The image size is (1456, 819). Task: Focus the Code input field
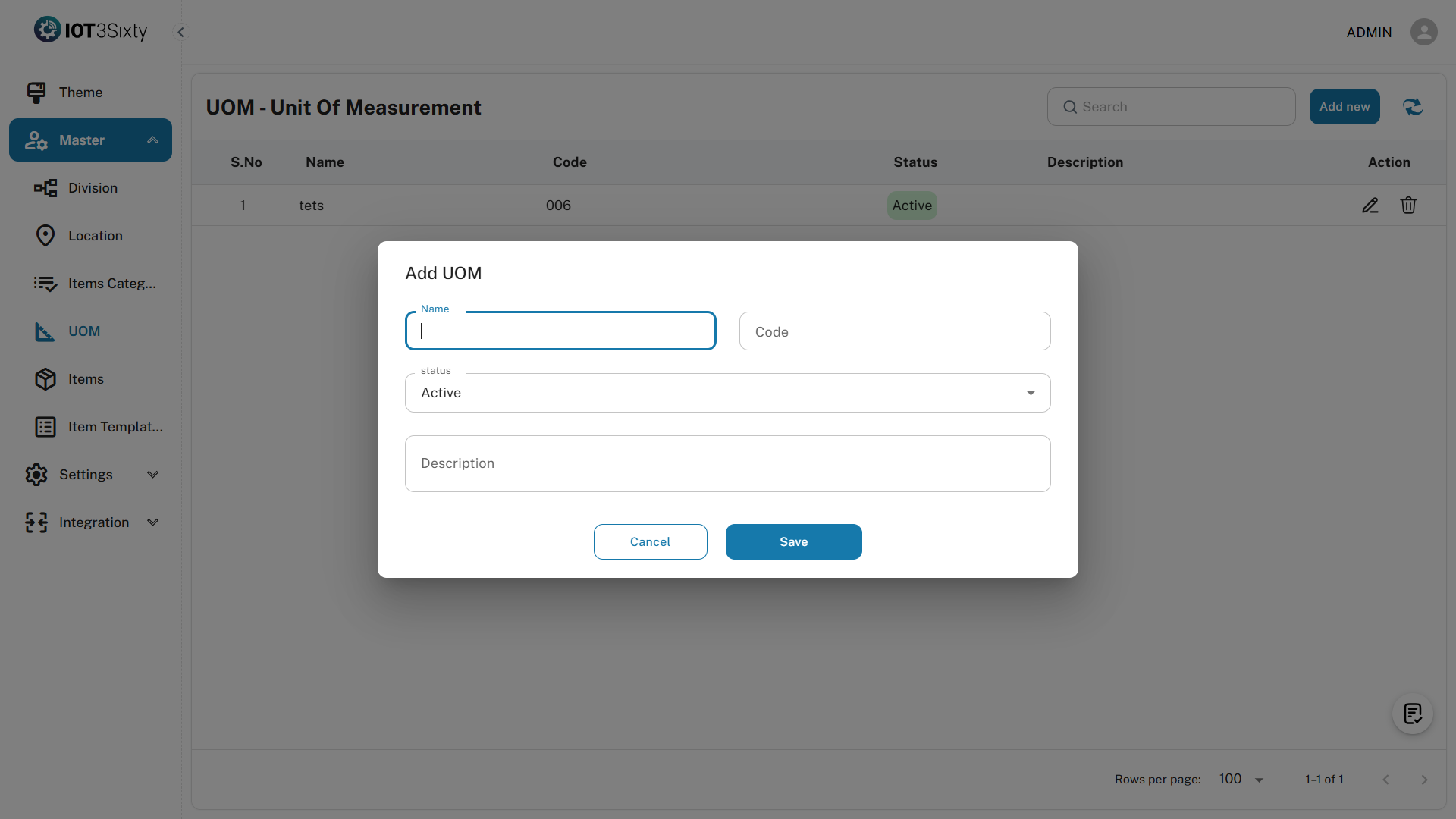tap(894, 331)
